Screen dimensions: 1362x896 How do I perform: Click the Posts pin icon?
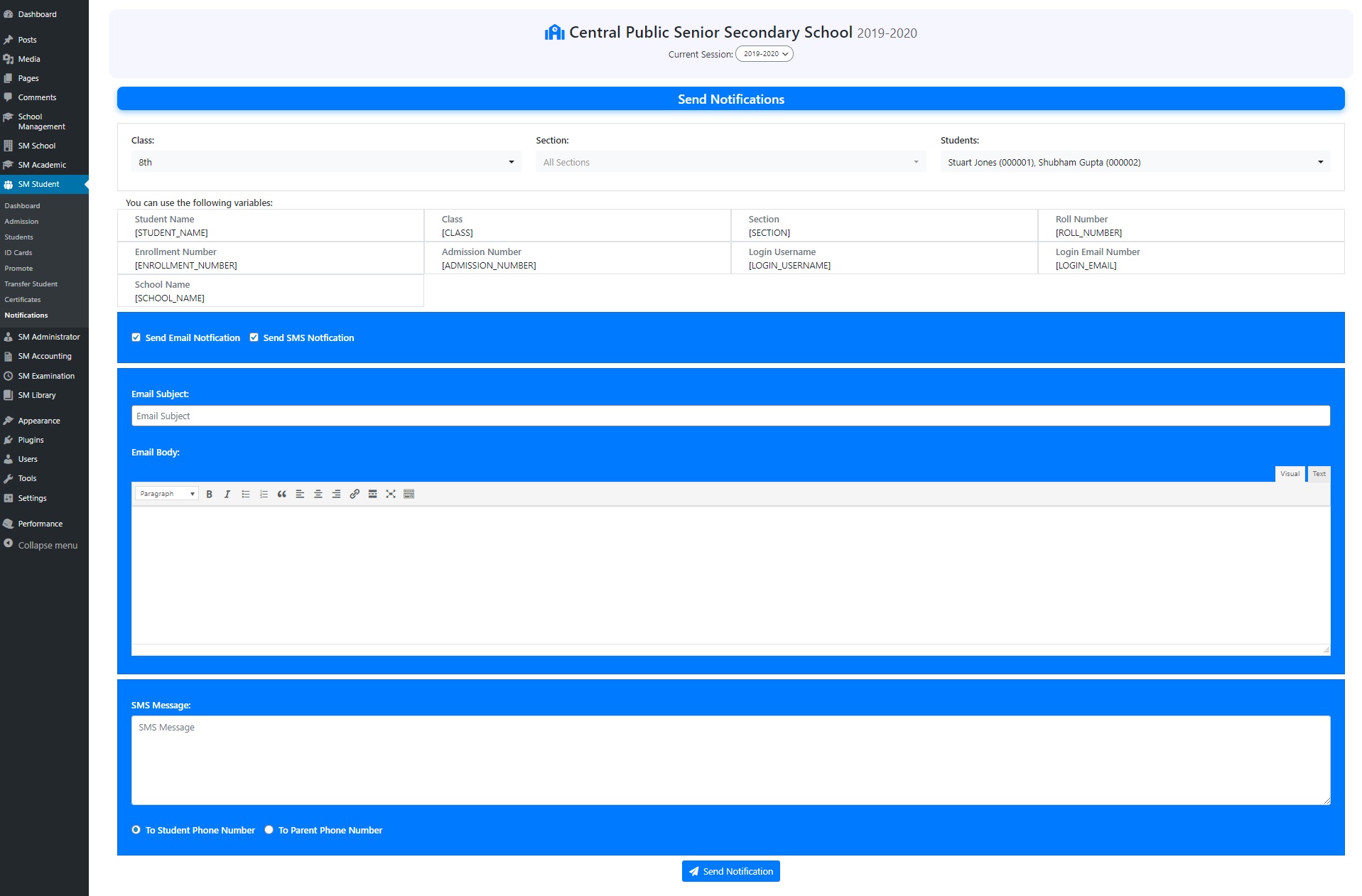click(9, 40)
